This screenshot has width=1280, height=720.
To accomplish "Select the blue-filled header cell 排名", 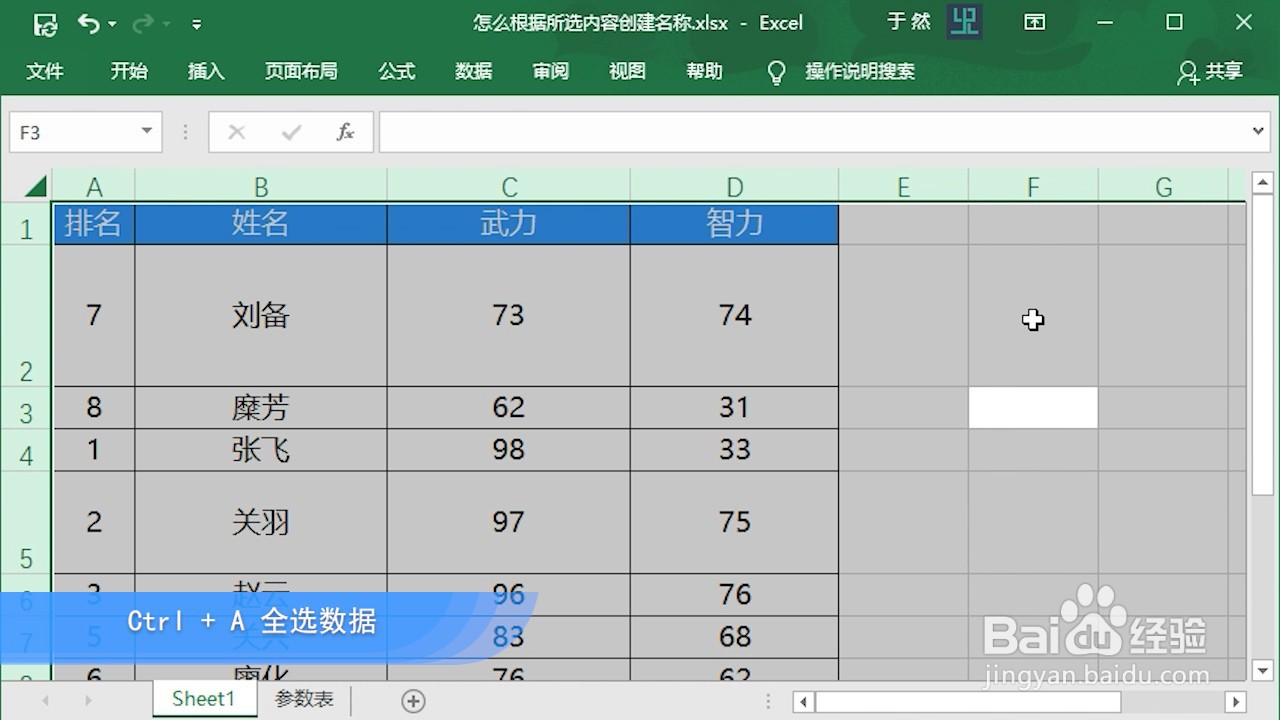I will tap(93, 223).
